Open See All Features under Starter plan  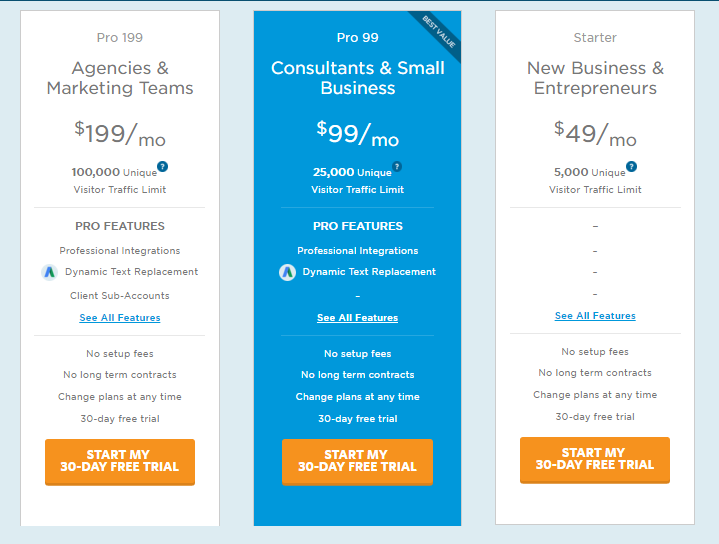(595, 316)
